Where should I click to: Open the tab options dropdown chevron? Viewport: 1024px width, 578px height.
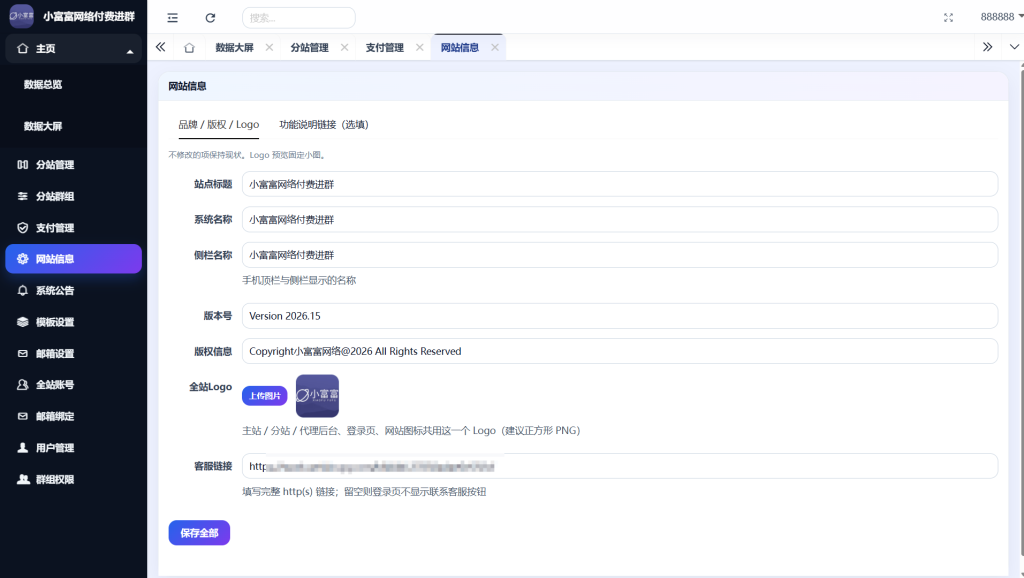(1014, 47)
